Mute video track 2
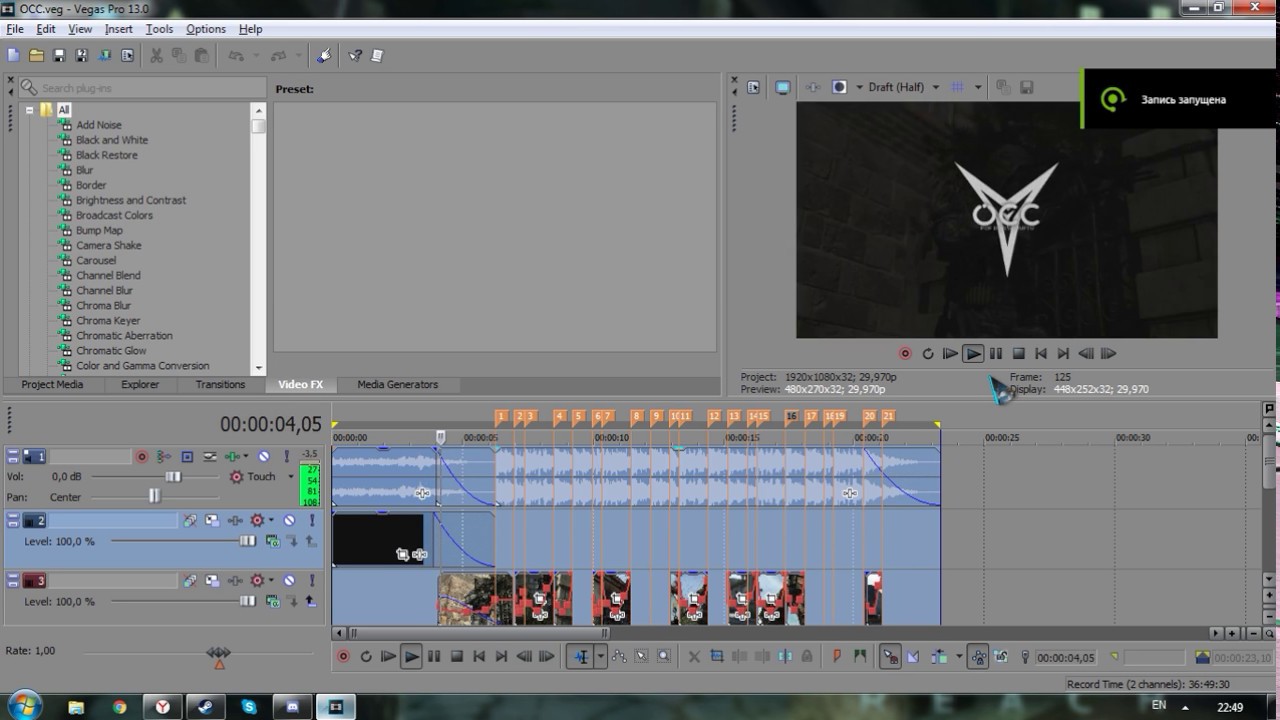This screenshot has width=1280, height=720. click(x=289, y=521)
